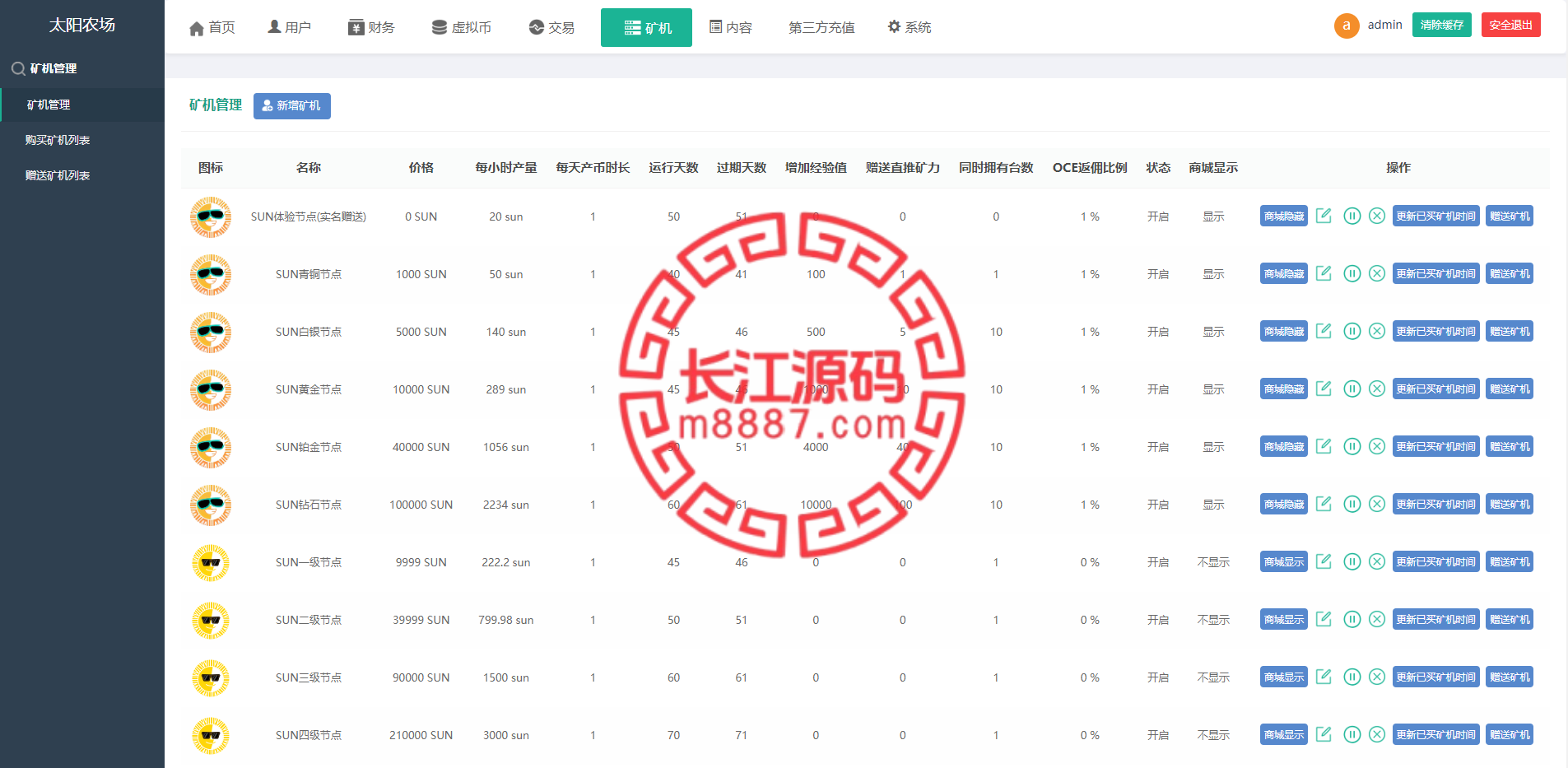Toggle 商城显示 for SUN一级节点 row
The width and height of the screenshot is (1568, 768).
point(1284,562)
